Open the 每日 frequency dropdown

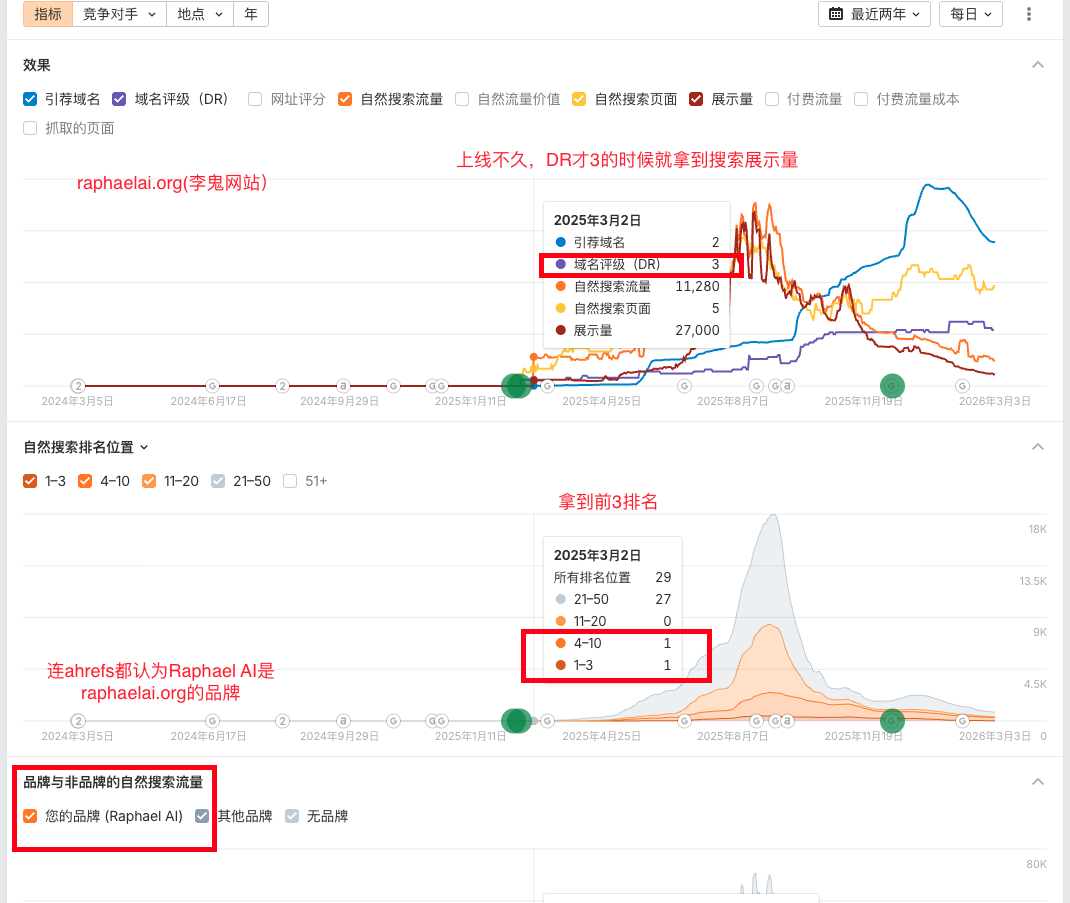pos(971,14)
